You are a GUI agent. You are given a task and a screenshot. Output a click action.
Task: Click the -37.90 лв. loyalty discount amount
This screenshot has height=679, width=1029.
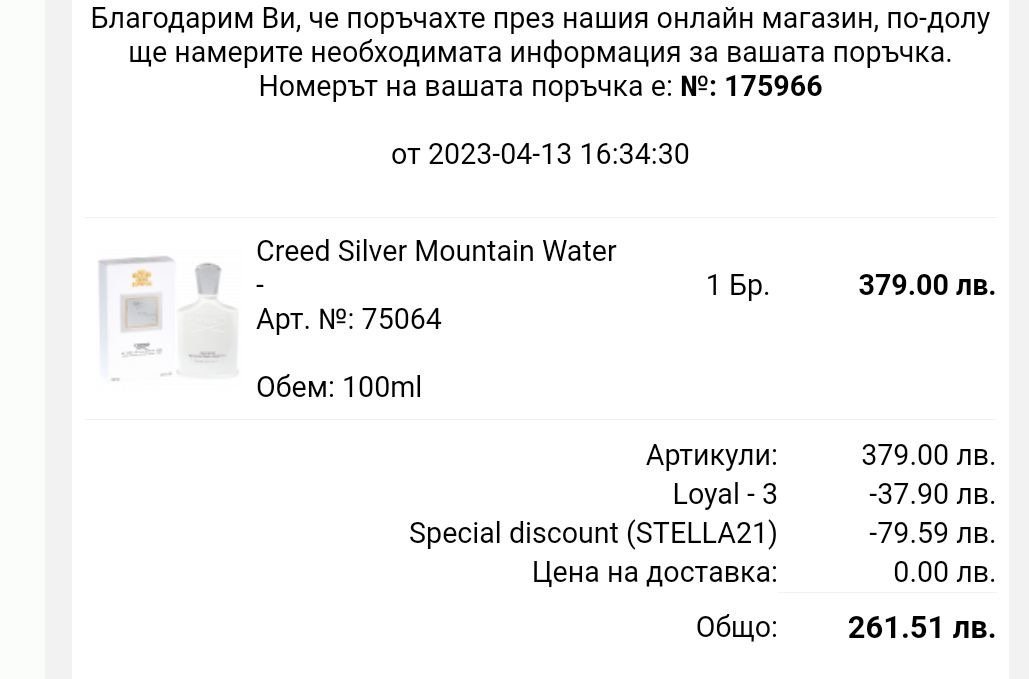(x=932, y=494)
